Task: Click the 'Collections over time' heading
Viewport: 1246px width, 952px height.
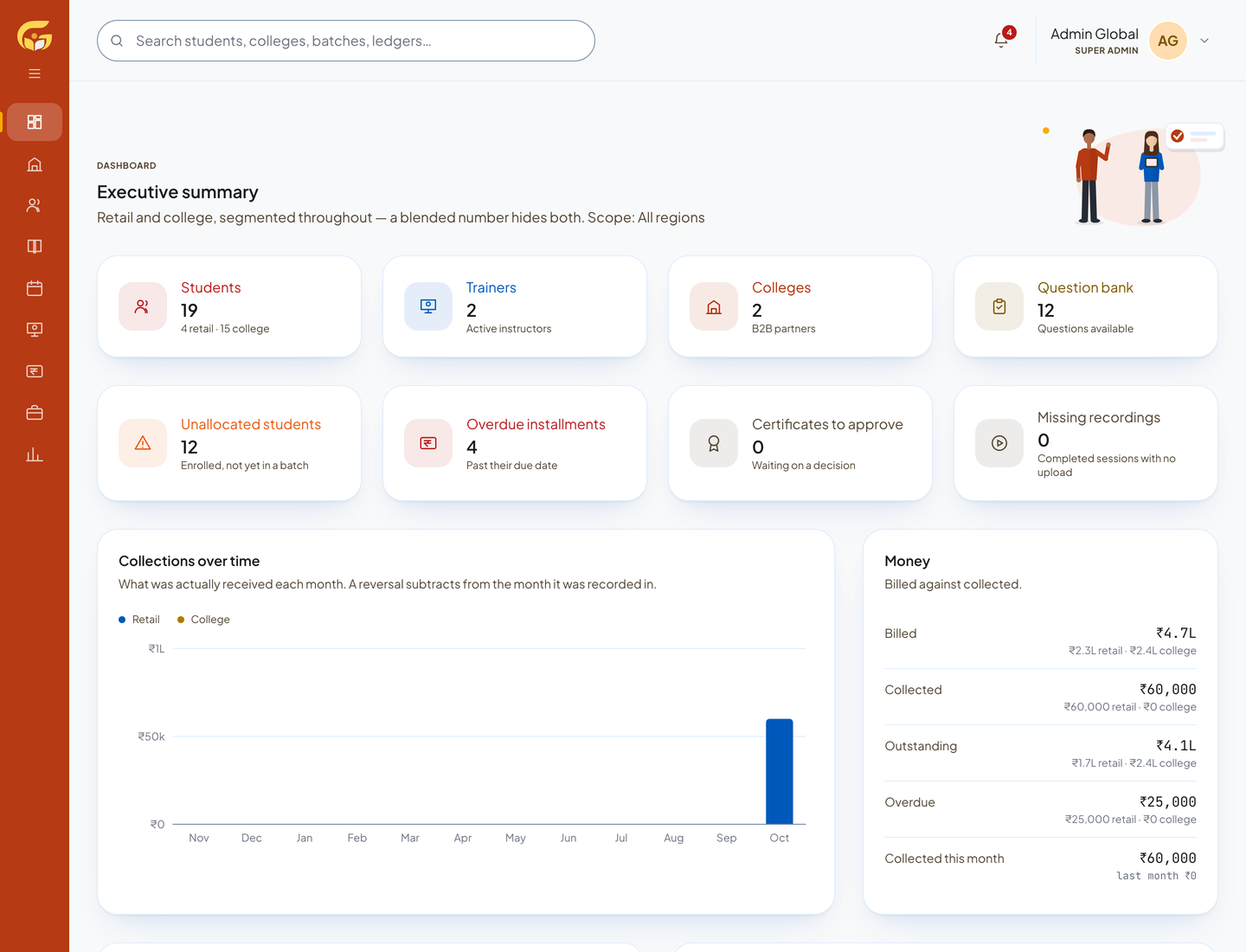Action: coord(189,561)
